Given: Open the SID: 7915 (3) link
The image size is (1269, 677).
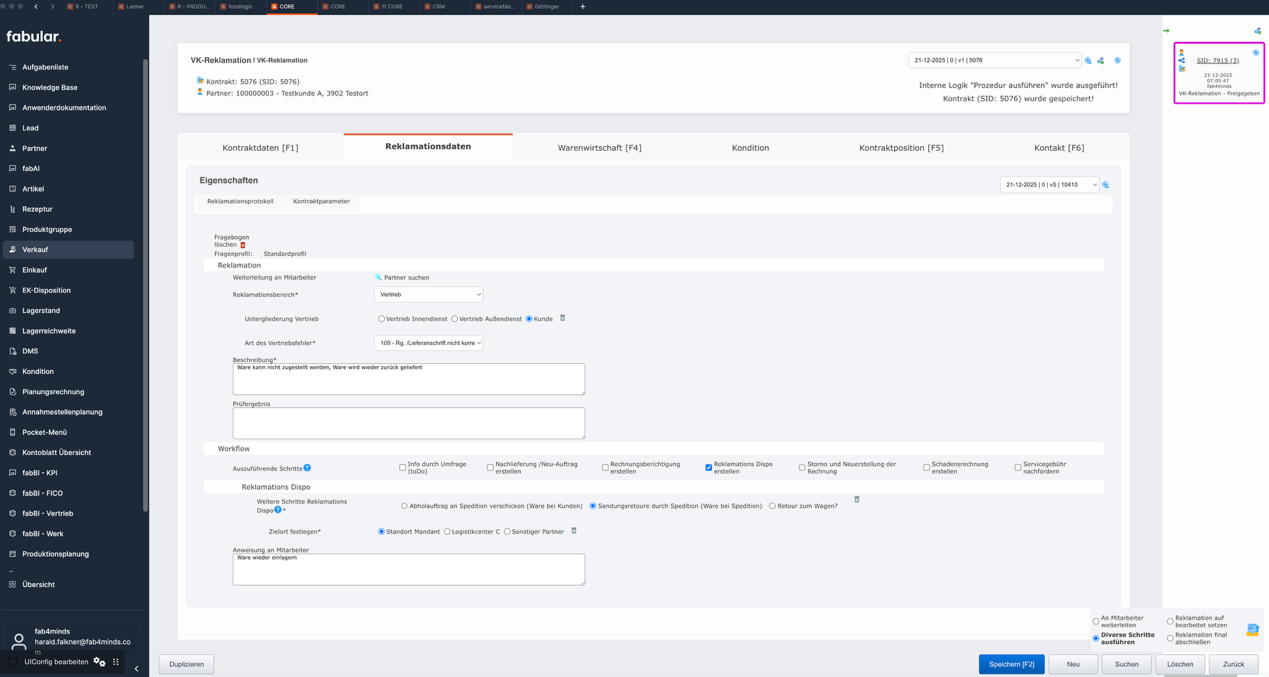Looking at the screenshot, I should (x=1217, y=61).
